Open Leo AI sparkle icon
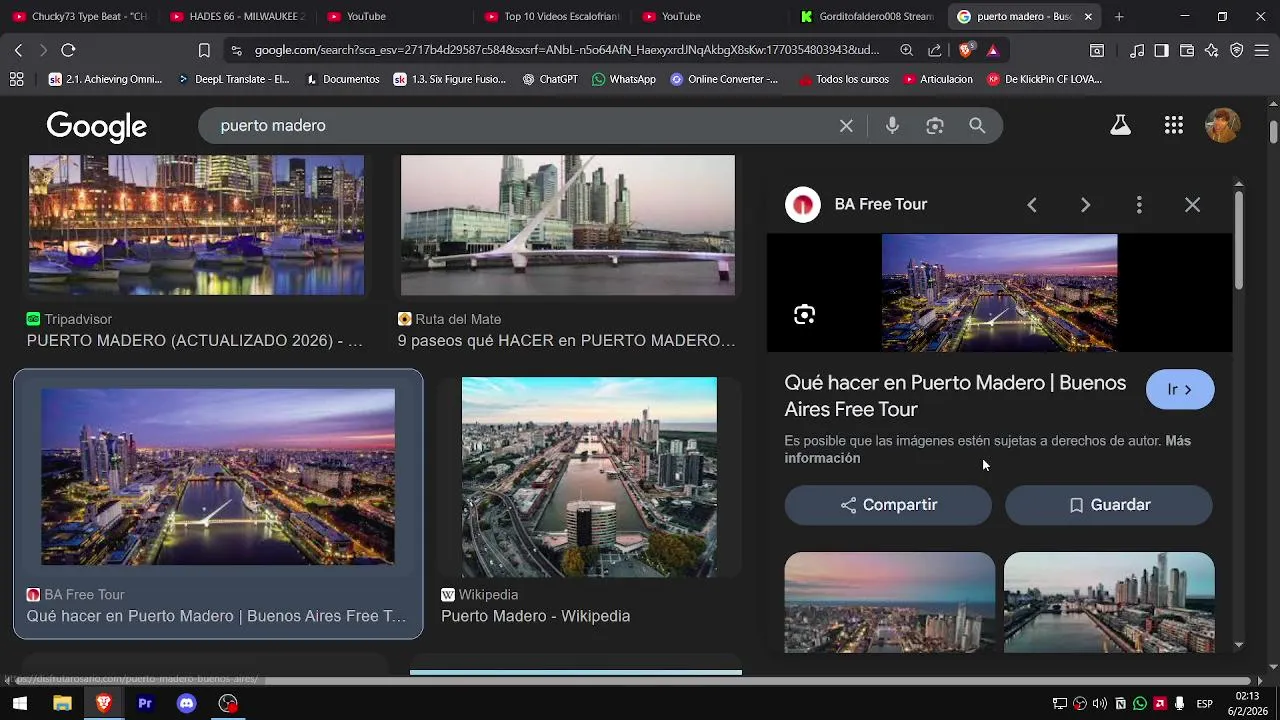 pyautogui.click(x=1212, y=50)
